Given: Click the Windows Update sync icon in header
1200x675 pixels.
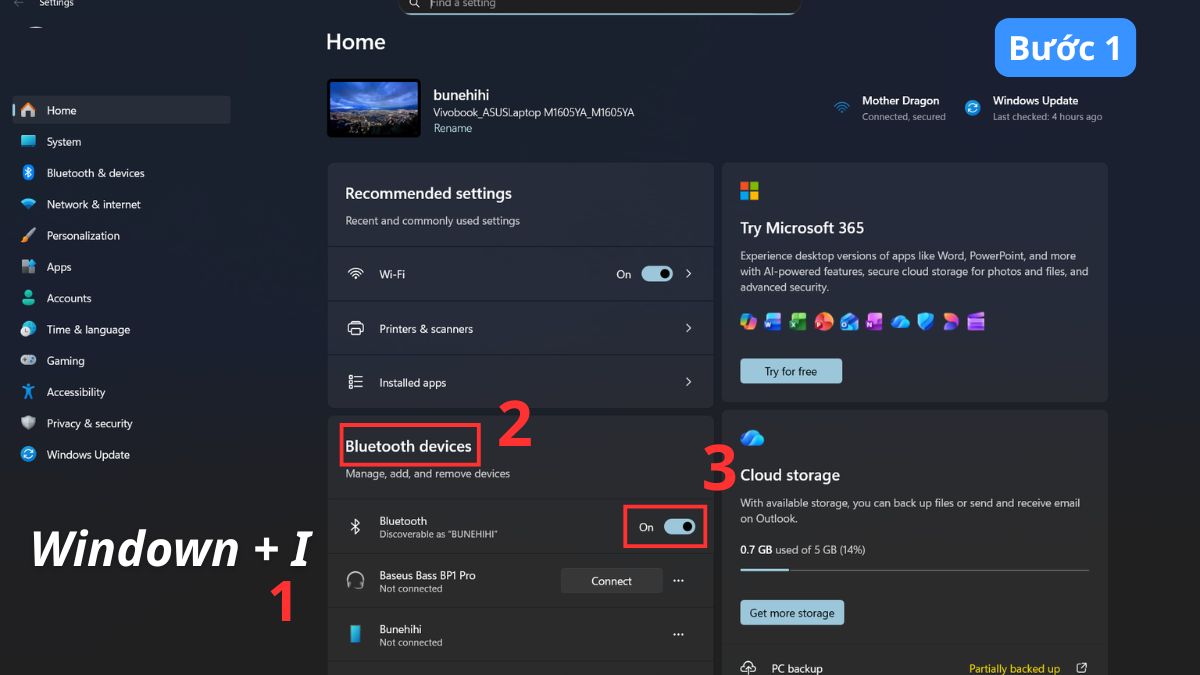Looking at the screenshot, I should [972, 107].
